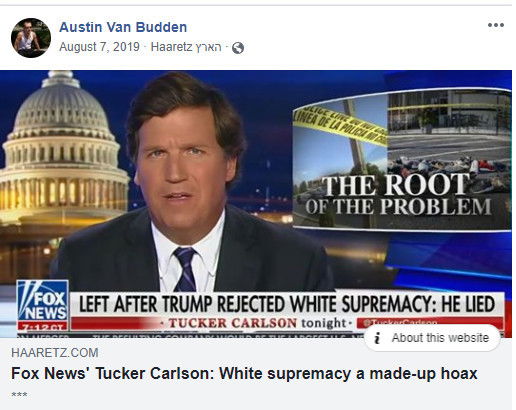The image size is (516, 410).
Task: Click Austin Van Budden's profile picture
Action: click(x=31, y=38)
